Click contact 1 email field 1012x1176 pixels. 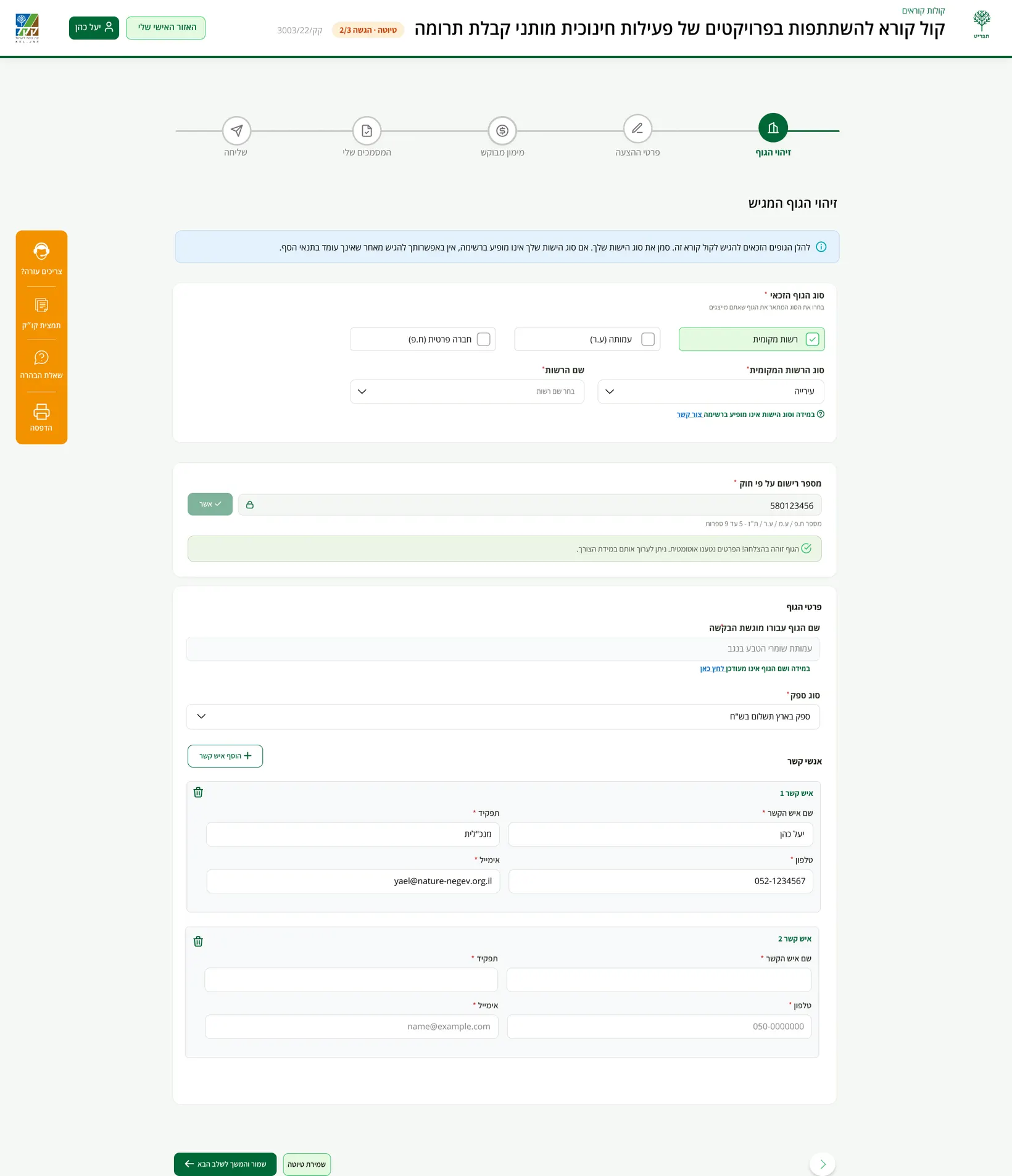(x=353, y=881)
